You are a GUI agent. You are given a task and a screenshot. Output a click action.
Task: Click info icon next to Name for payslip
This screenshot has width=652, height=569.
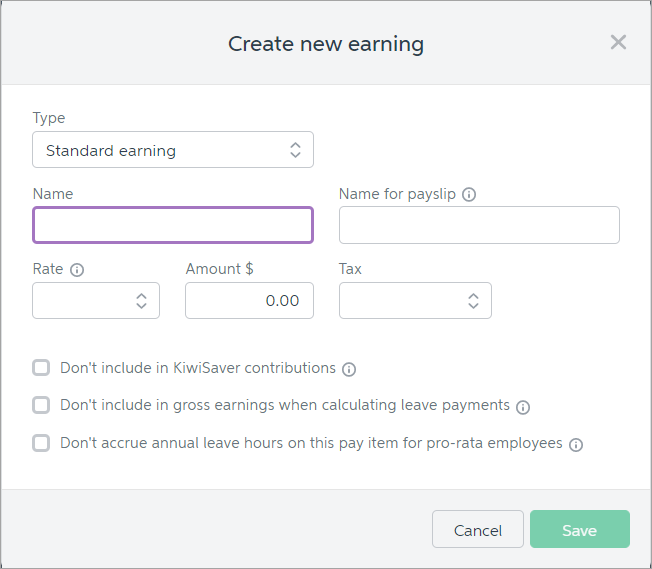[x=469, y=195]
